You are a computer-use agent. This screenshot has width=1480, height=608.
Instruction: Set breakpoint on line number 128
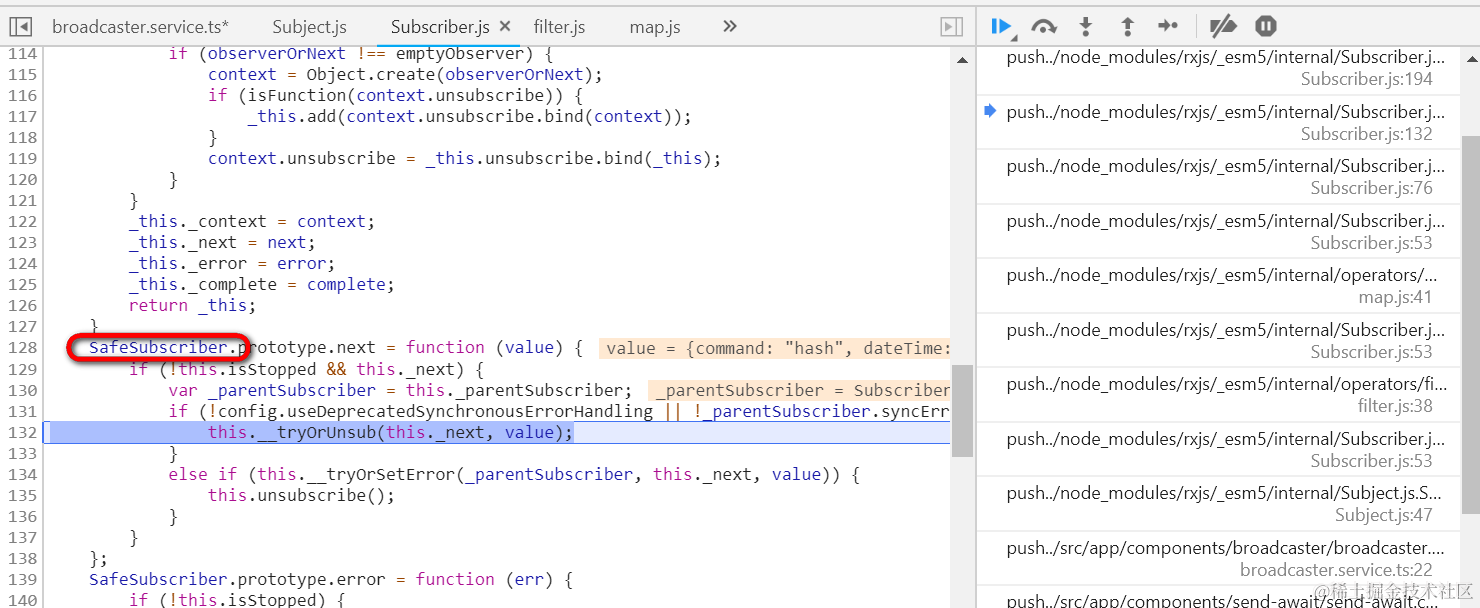(22, 348)
